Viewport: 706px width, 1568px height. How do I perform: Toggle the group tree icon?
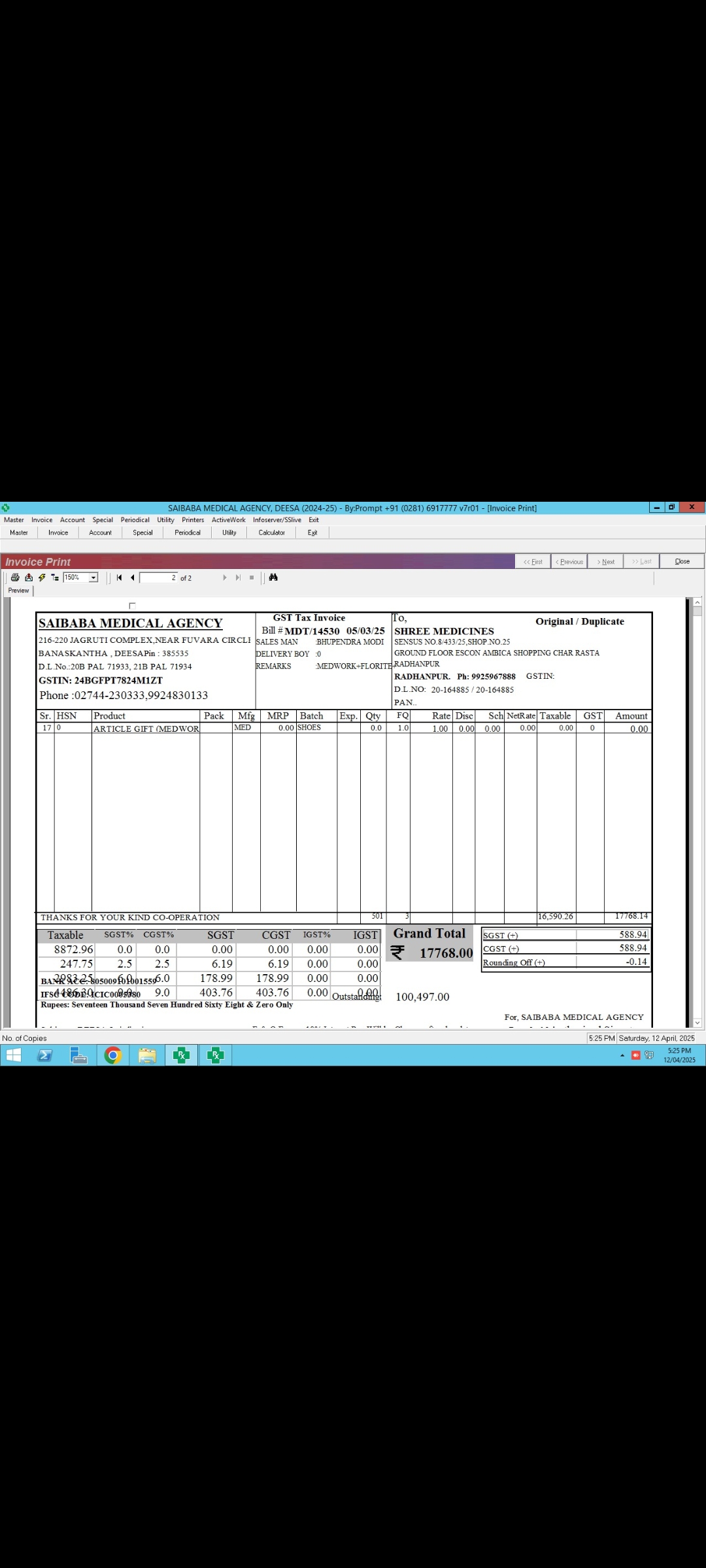55,578
